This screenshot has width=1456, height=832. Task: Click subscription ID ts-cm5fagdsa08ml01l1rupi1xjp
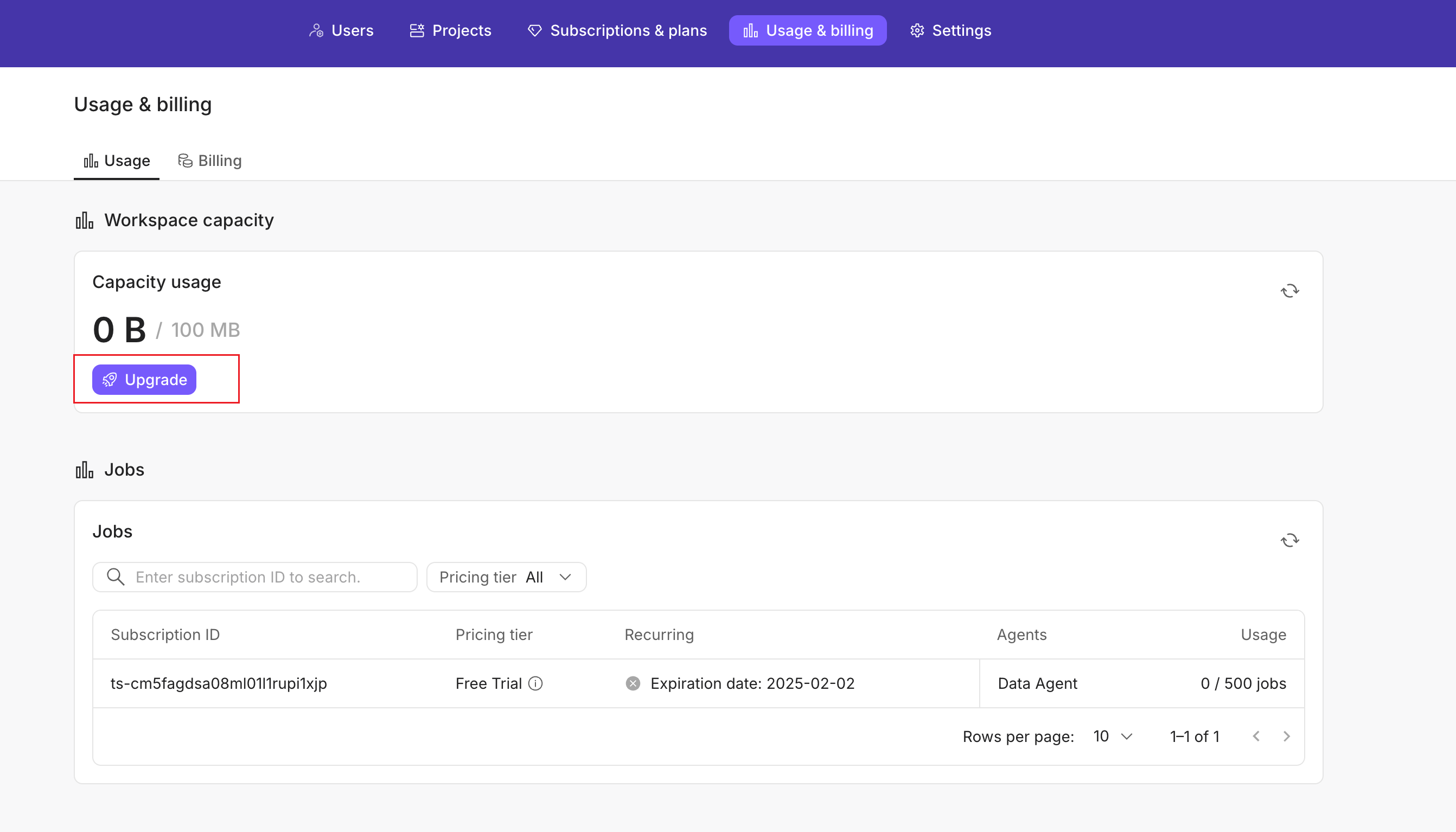(218, 683)
